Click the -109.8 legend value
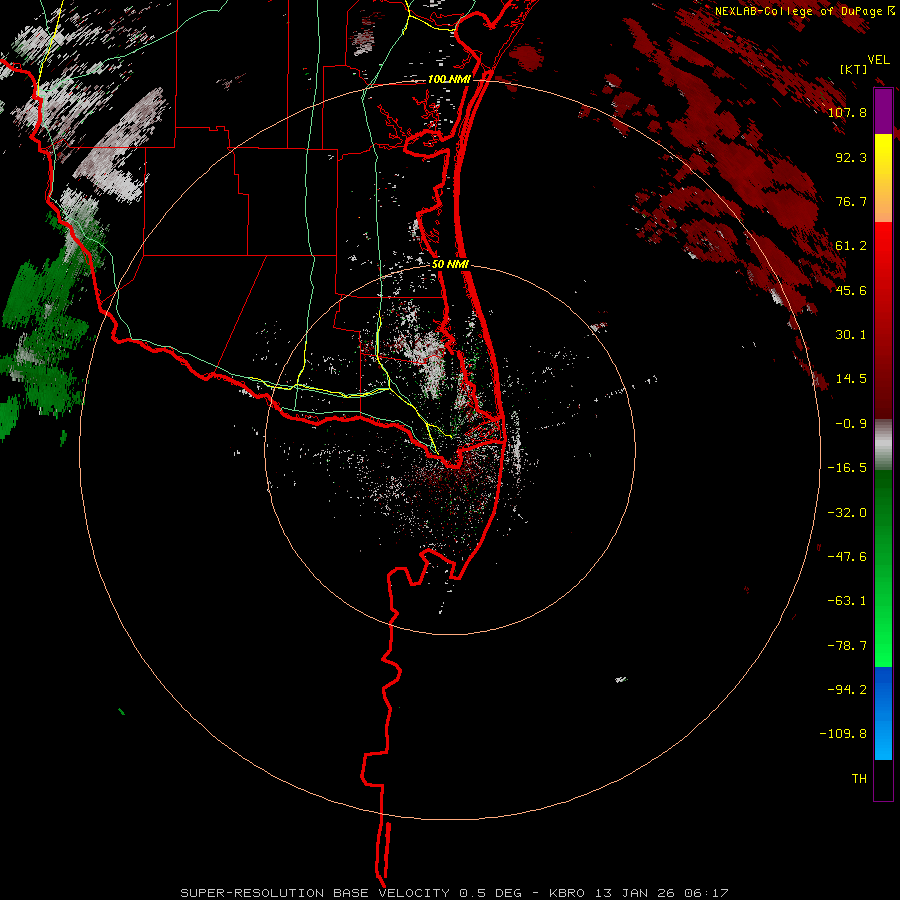 pyautogui.click(x=843, y=734)
